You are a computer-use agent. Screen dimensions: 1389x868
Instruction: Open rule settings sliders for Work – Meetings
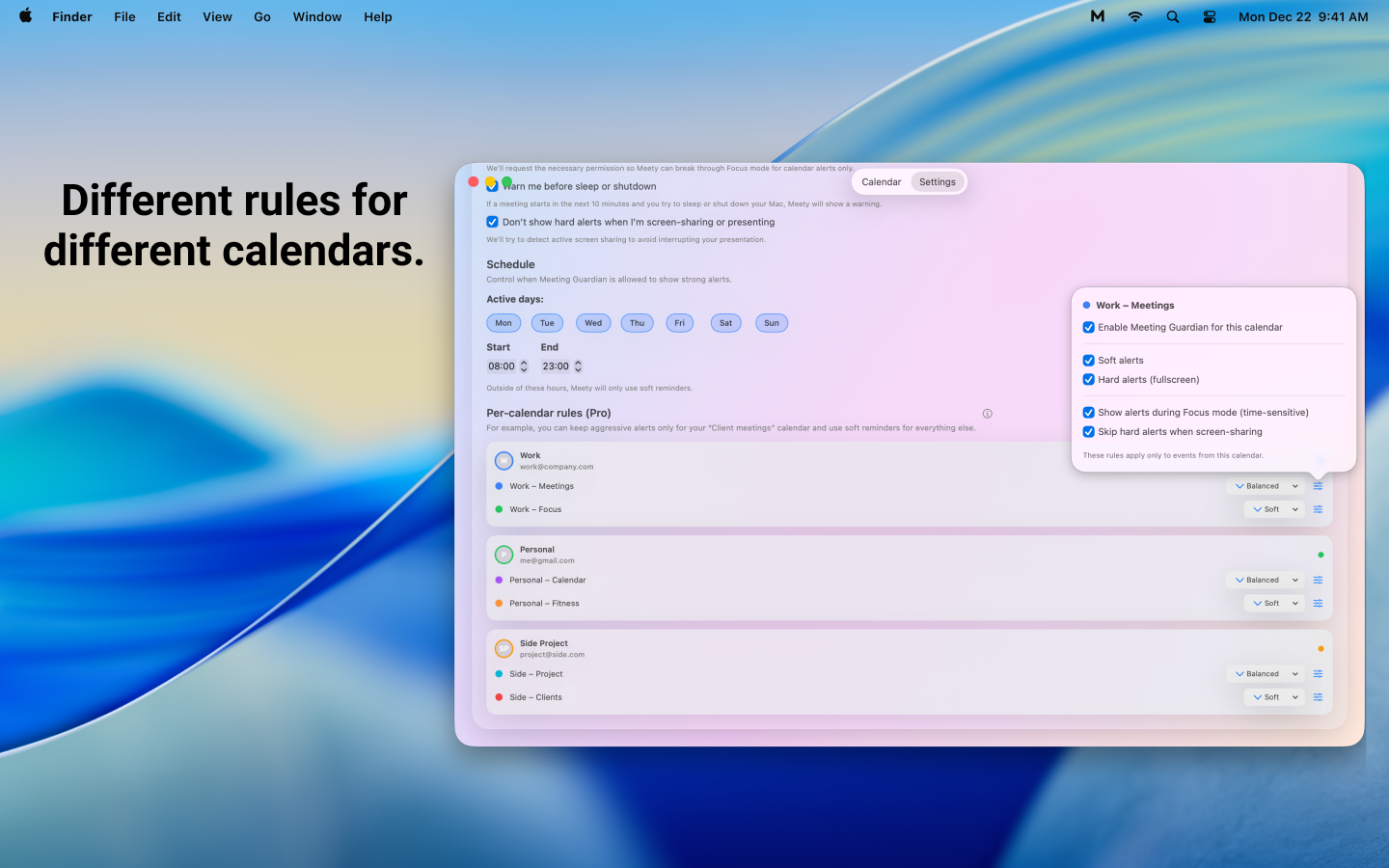click(1318, 485)
